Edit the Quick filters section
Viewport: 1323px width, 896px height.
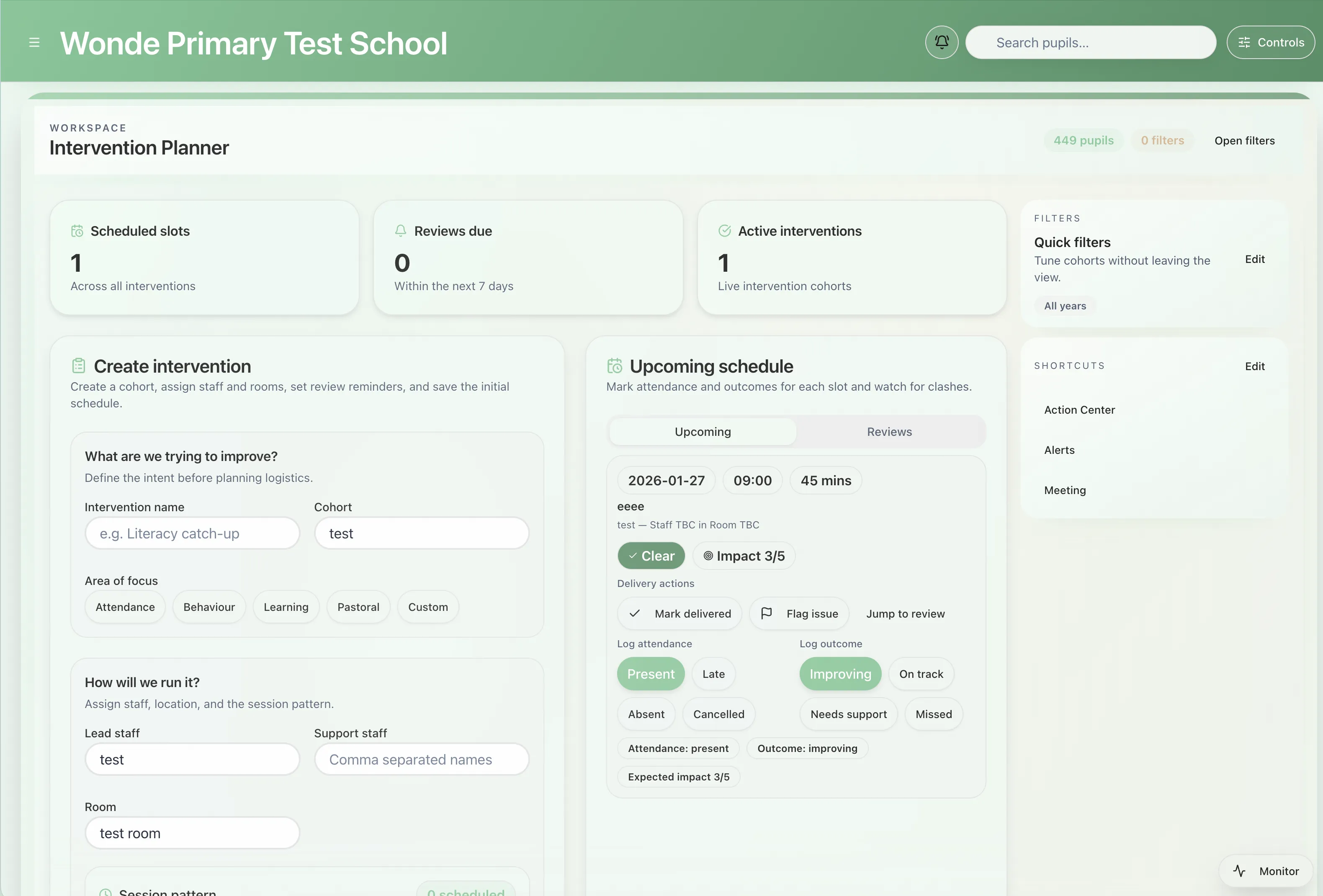click(1254, 259)
